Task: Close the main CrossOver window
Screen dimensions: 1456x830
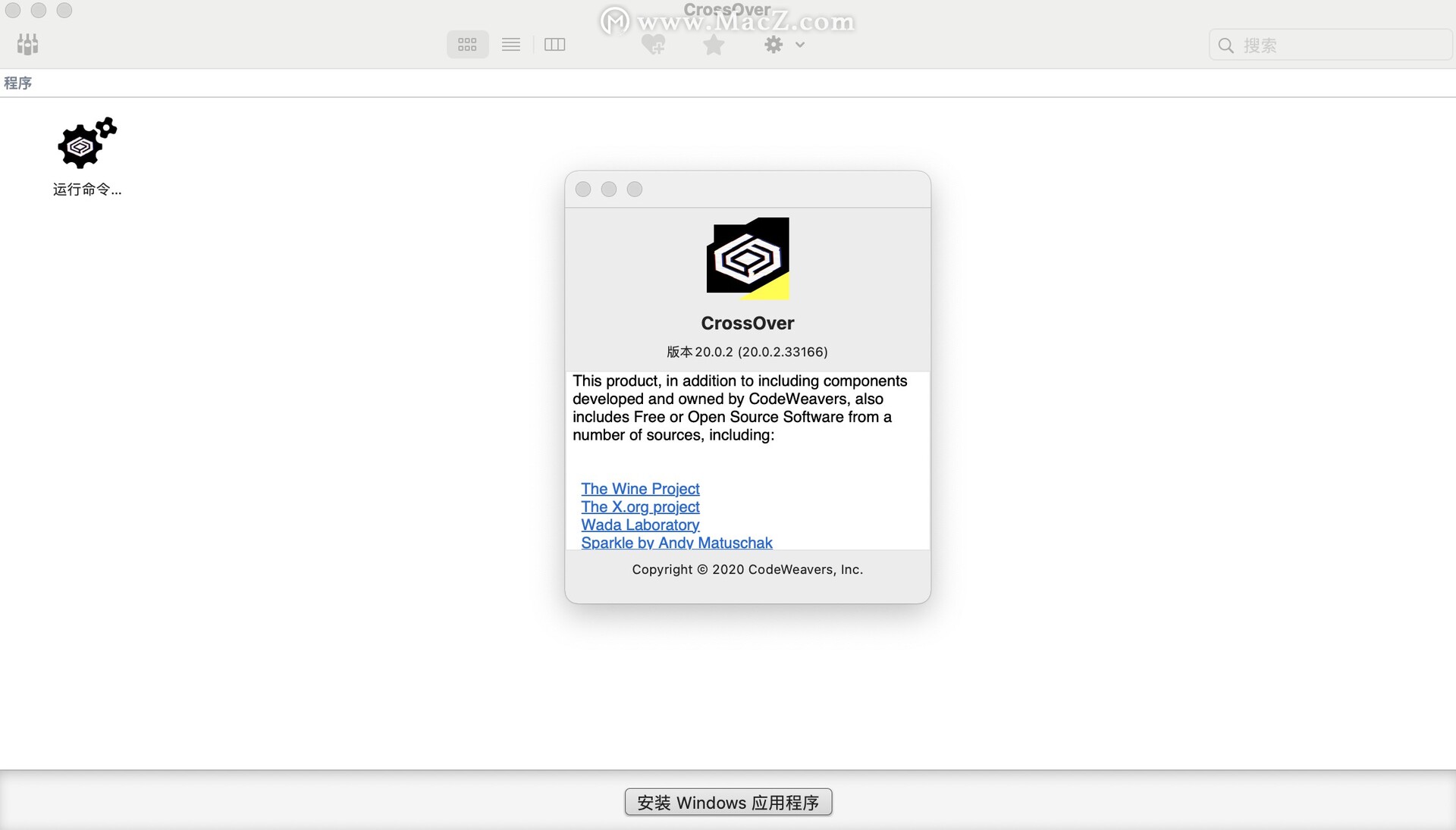Action: (13, 11)
